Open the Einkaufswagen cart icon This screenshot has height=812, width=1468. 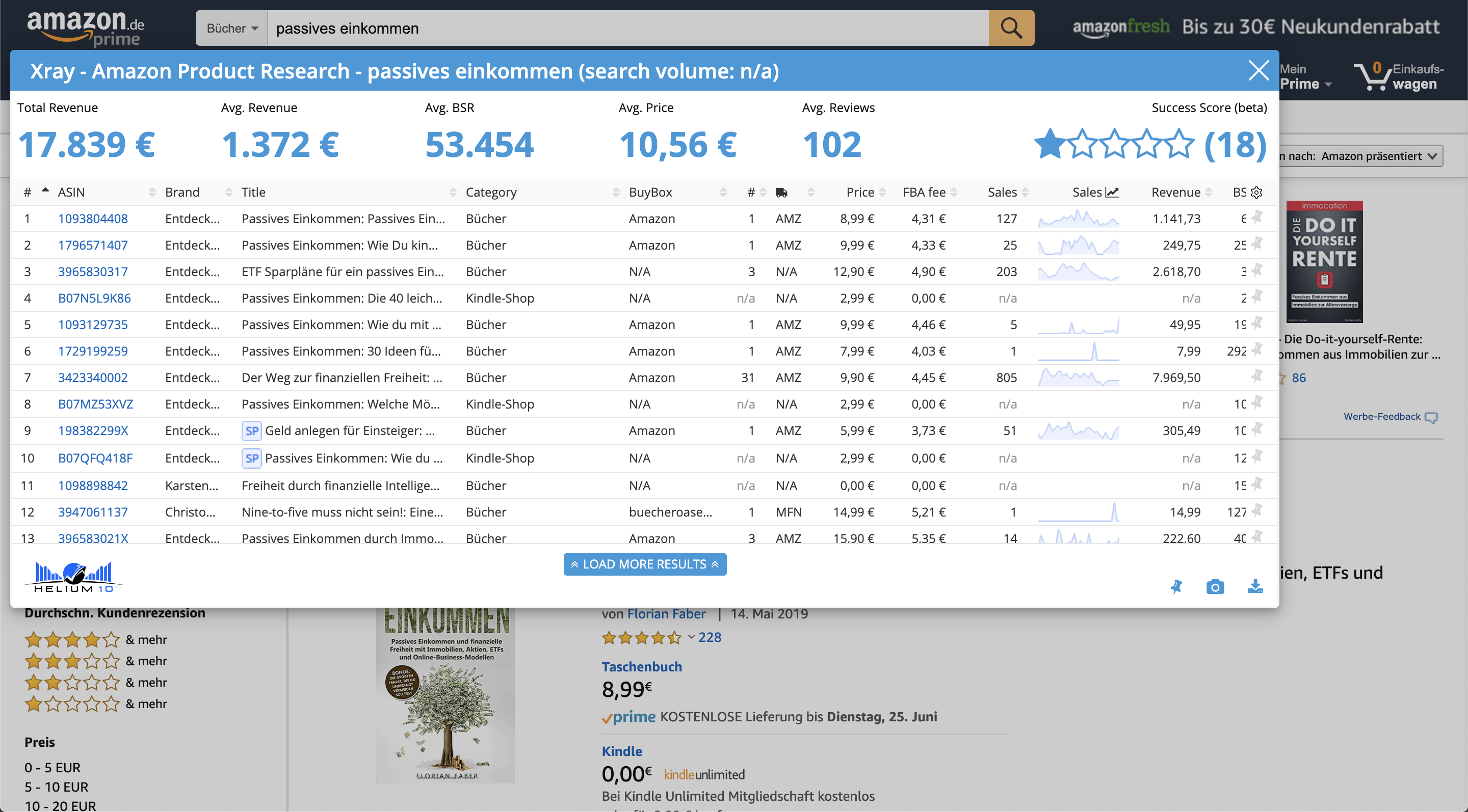coord(1375,76)
